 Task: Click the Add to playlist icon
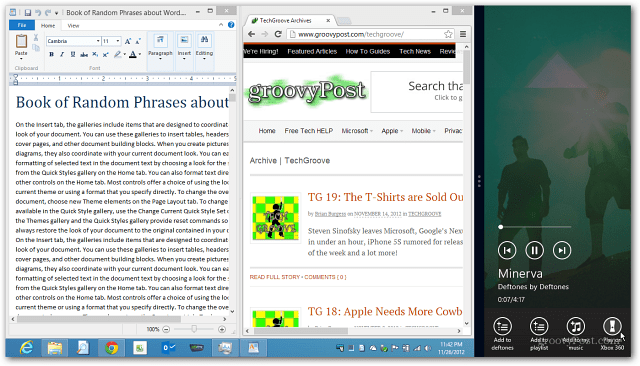pos(539,326)
